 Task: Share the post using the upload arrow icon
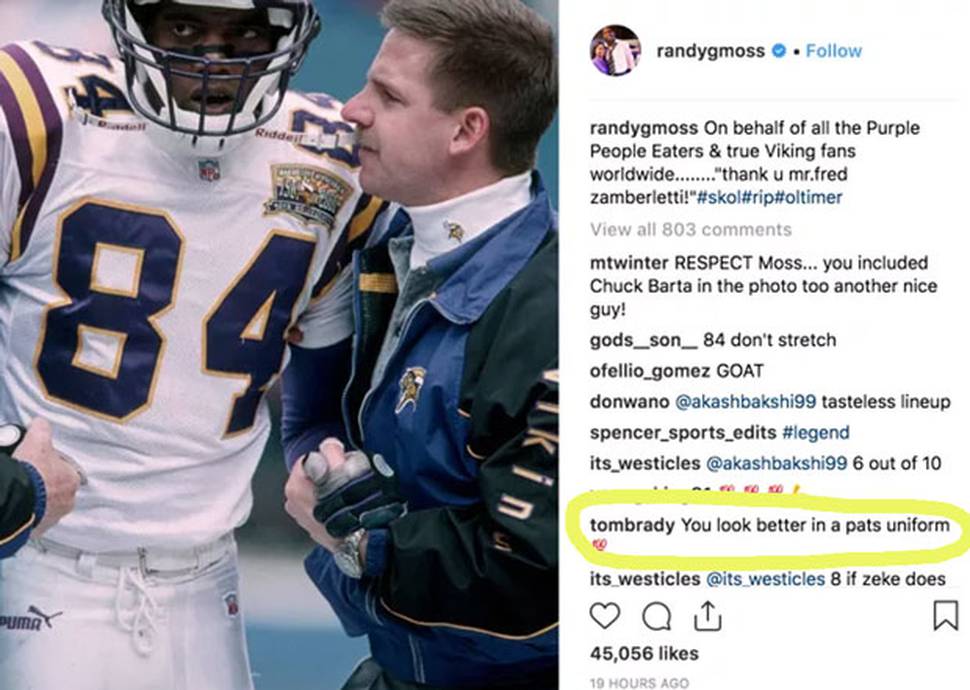coord(707,615)
